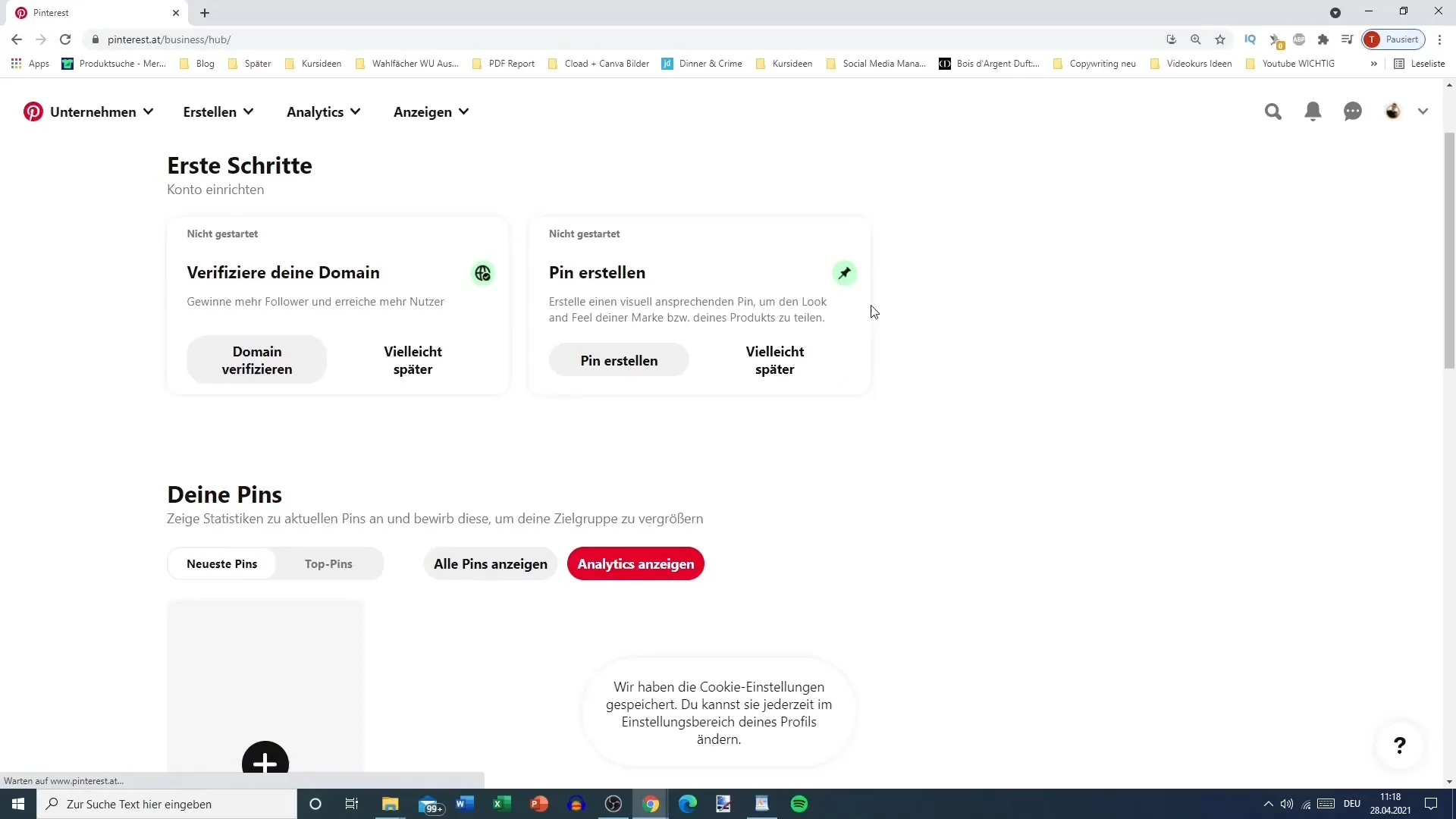Click the Pinterest home icon
1456x819 pixels.
coord(33,111)
